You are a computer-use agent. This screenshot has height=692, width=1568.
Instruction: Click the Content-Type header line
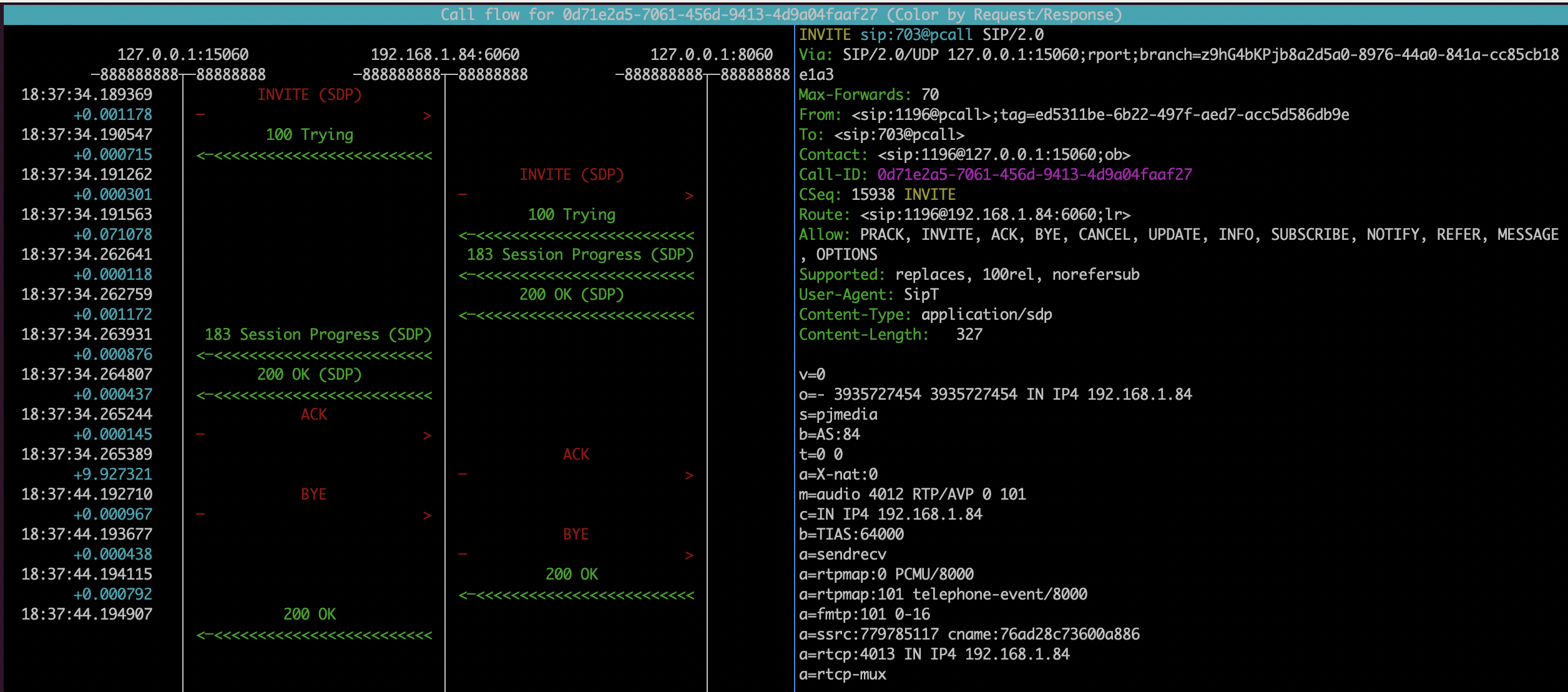point(925,315)
